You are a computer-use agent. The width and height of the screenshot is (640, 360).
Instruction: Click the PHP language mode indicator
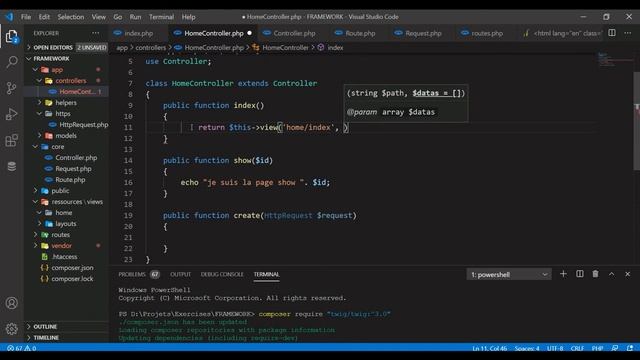[x=597, y=348]
